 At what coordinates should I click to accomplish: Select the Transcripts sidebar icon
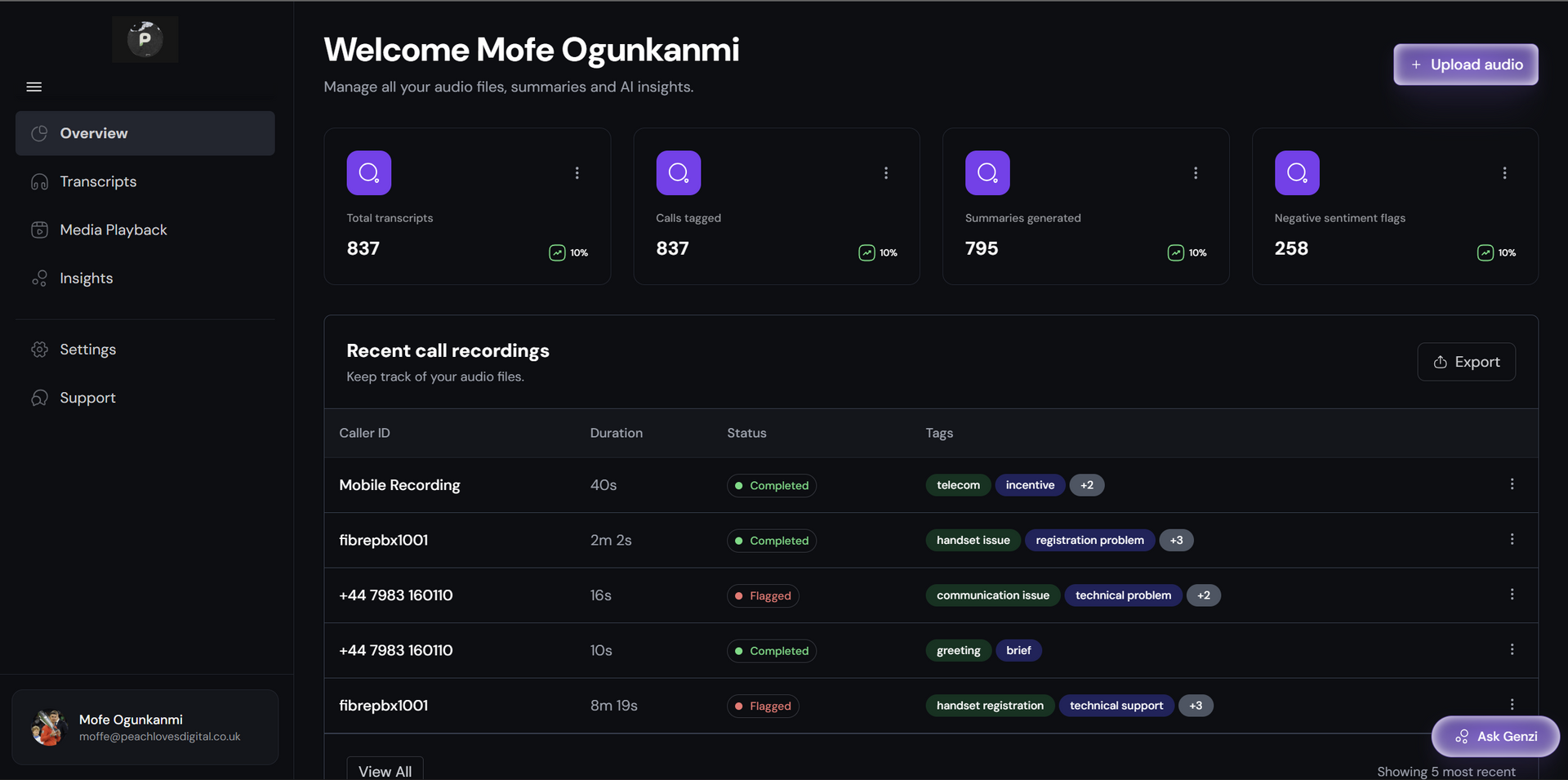point(40,181)
